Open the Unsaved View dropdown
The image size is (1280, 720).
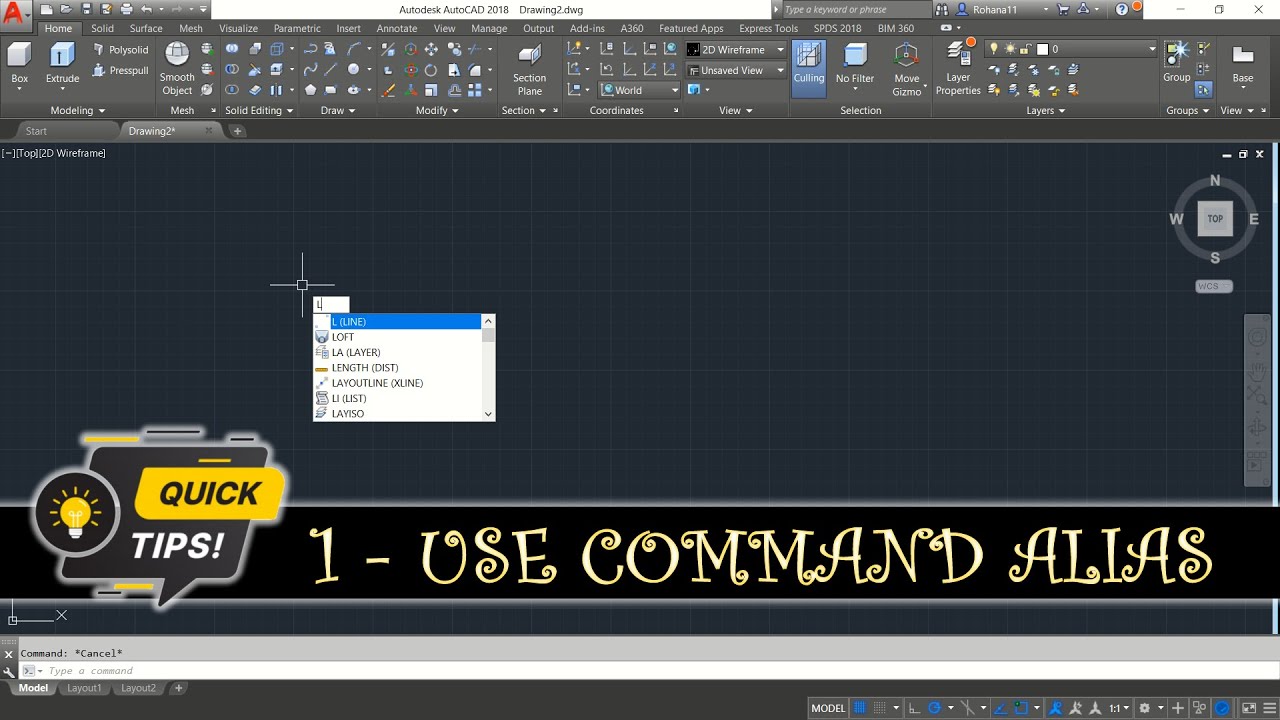pyautogui.click(x=736, y=70)
